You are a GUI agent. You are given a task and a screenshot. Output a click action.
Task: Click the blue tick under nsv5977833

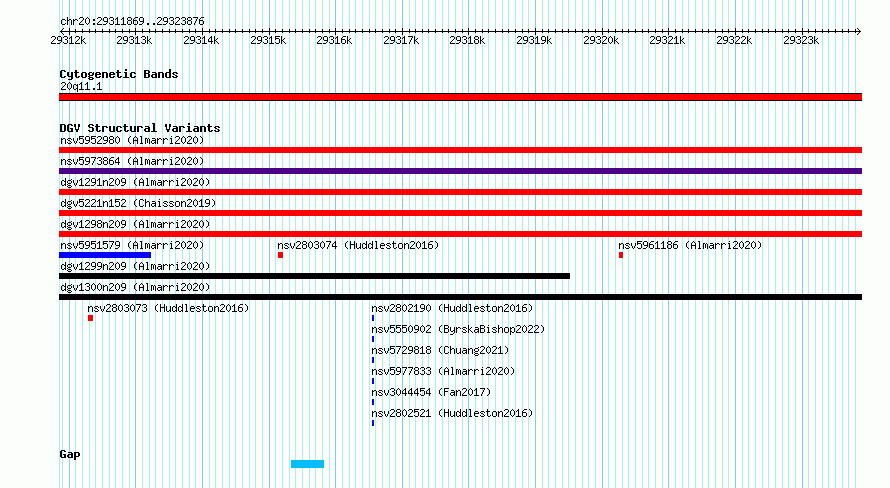373,381
